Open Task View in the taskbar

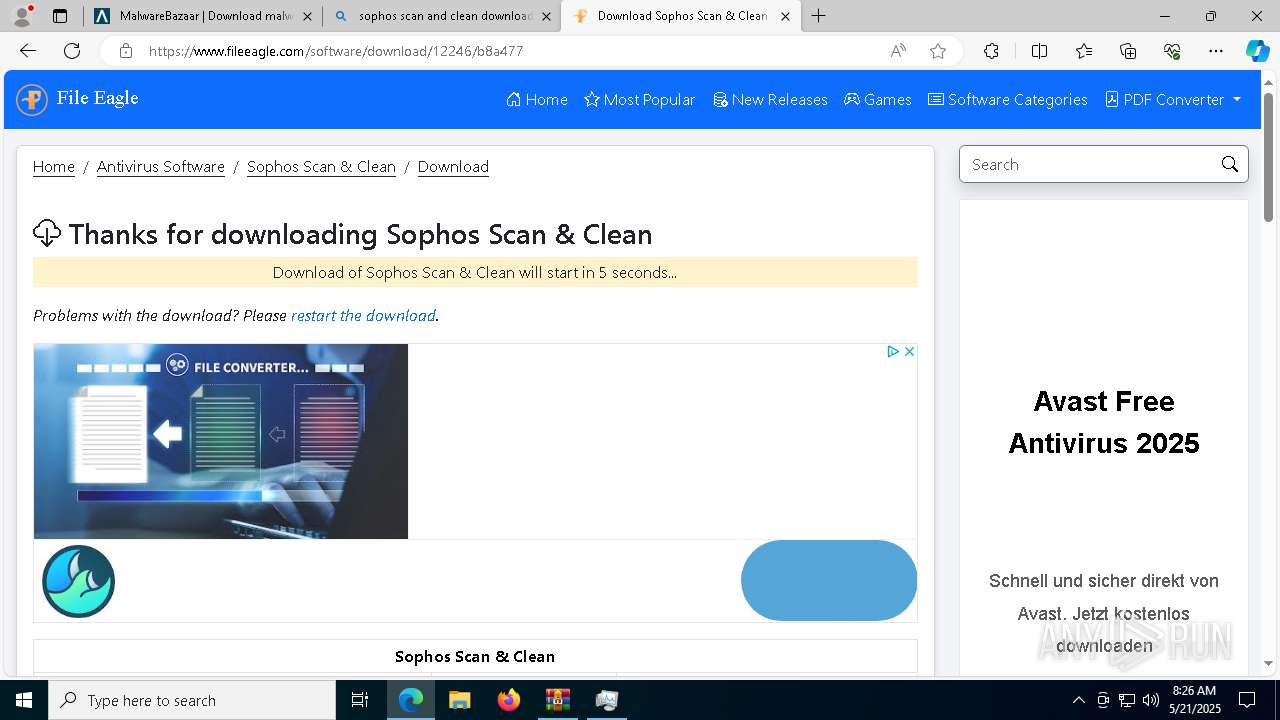coord(360,700)
